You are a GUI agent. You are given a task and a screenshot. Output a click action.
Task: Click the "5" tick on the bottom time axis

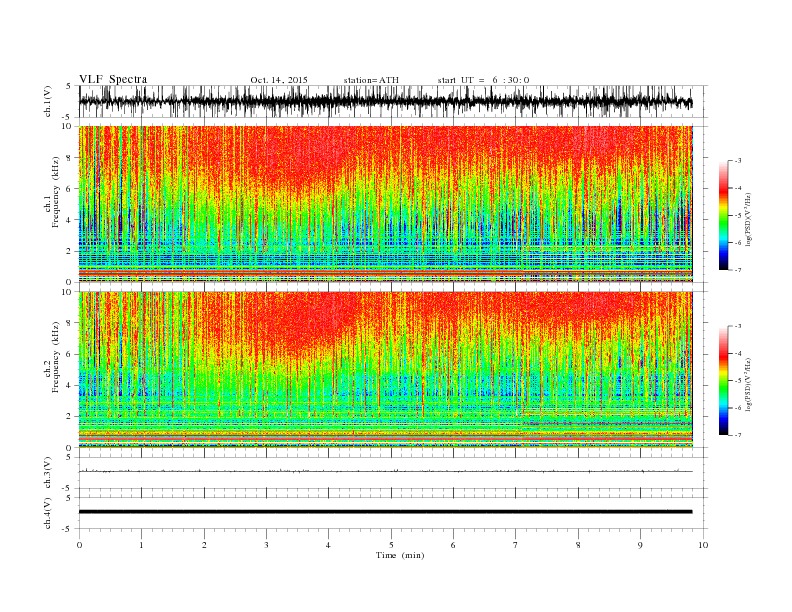[x=391, y=545]
